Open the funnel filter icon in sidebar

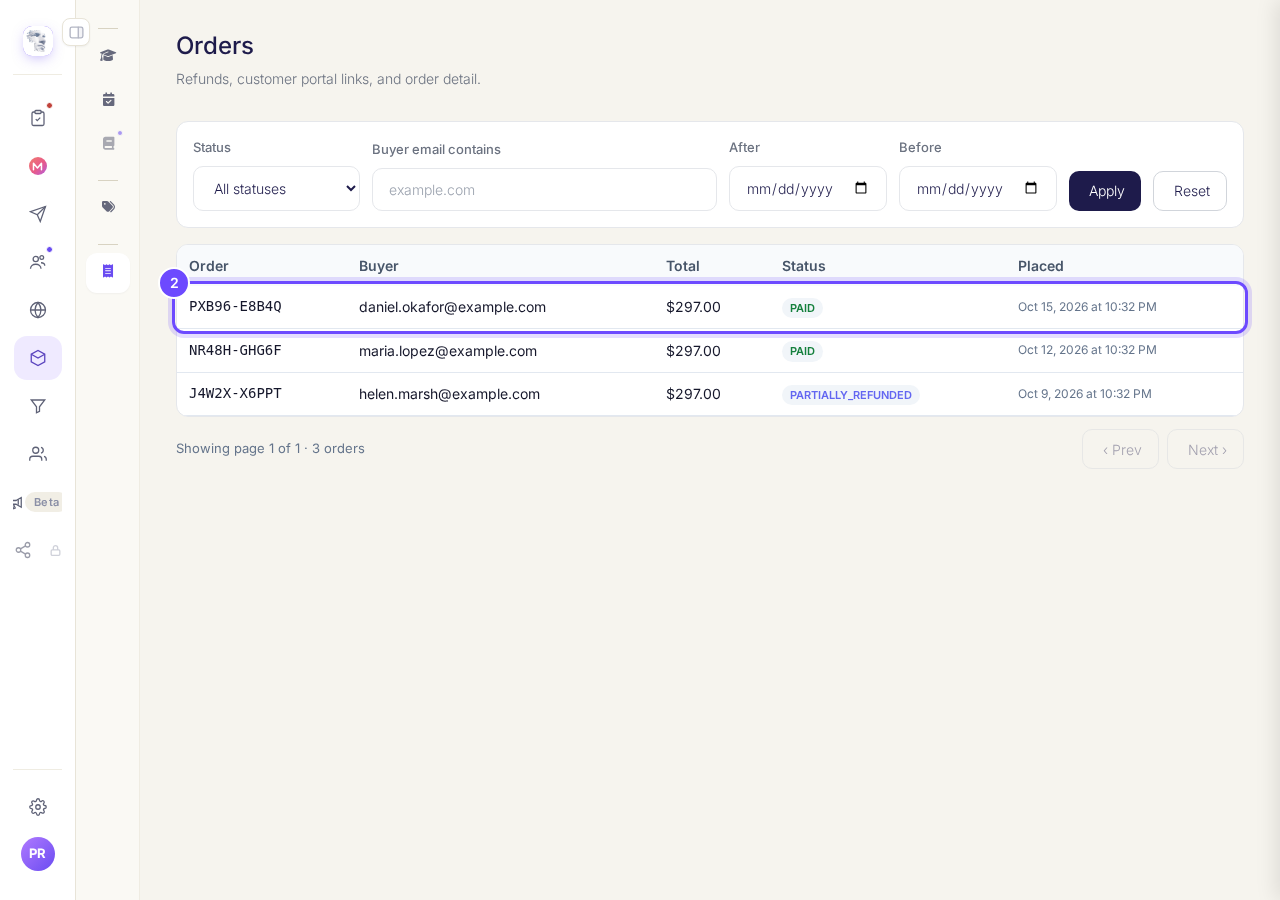coord(38,406)
